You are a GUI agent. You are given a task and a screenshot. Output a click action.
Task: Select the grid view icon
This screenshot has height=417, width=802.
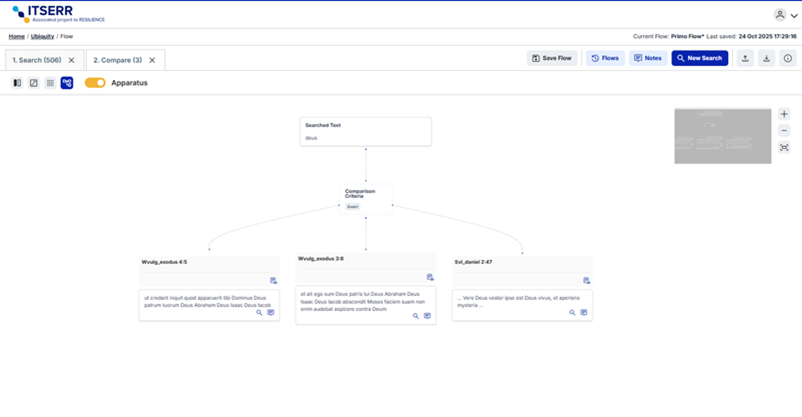point(50,83)
